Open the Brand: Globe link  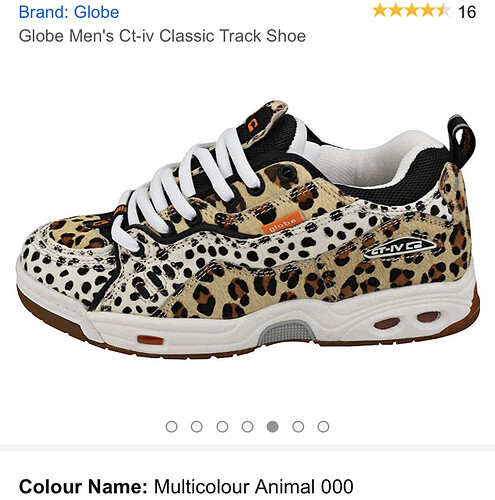69,12
